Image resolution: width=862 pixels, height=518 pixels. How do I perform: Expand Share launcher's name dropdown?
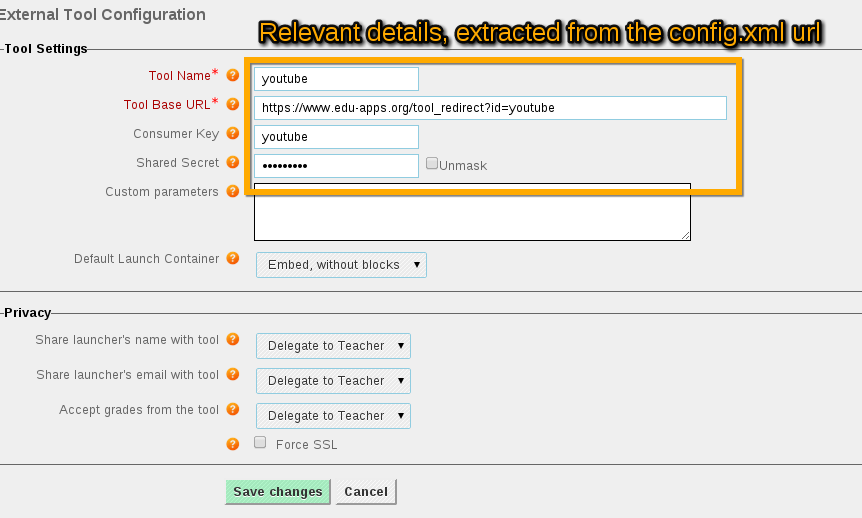point(333,346)
